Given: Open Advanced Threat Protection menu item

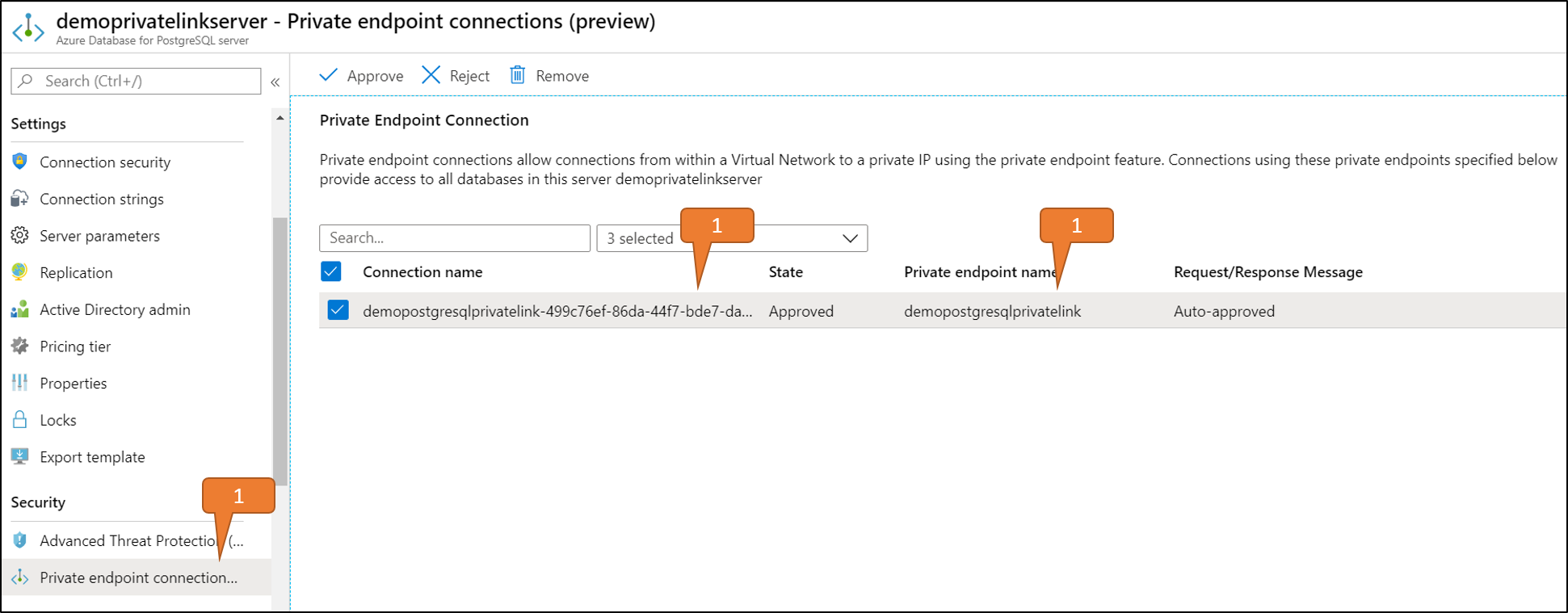Looking at the screenshot, I should [141, 541].
